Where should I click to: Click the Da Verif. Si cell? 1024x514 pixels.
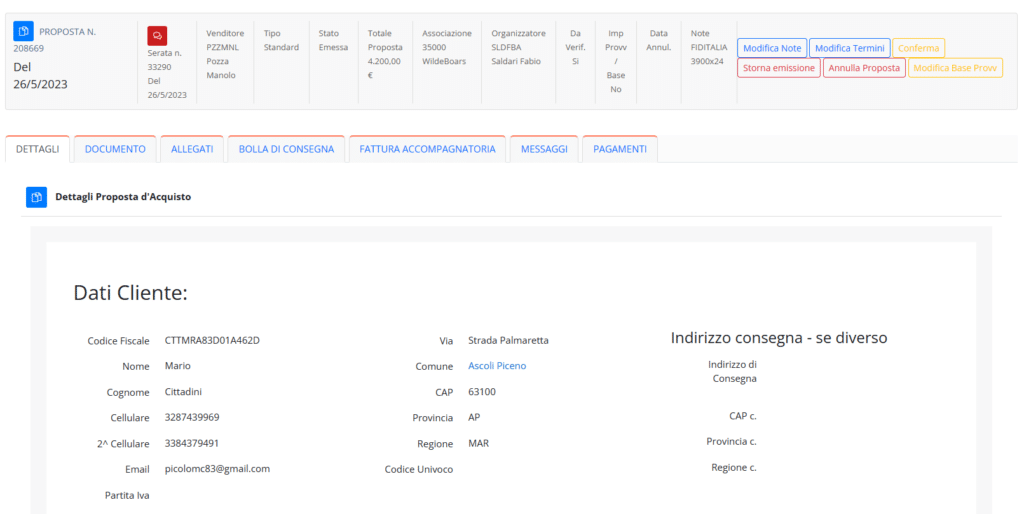575,47
